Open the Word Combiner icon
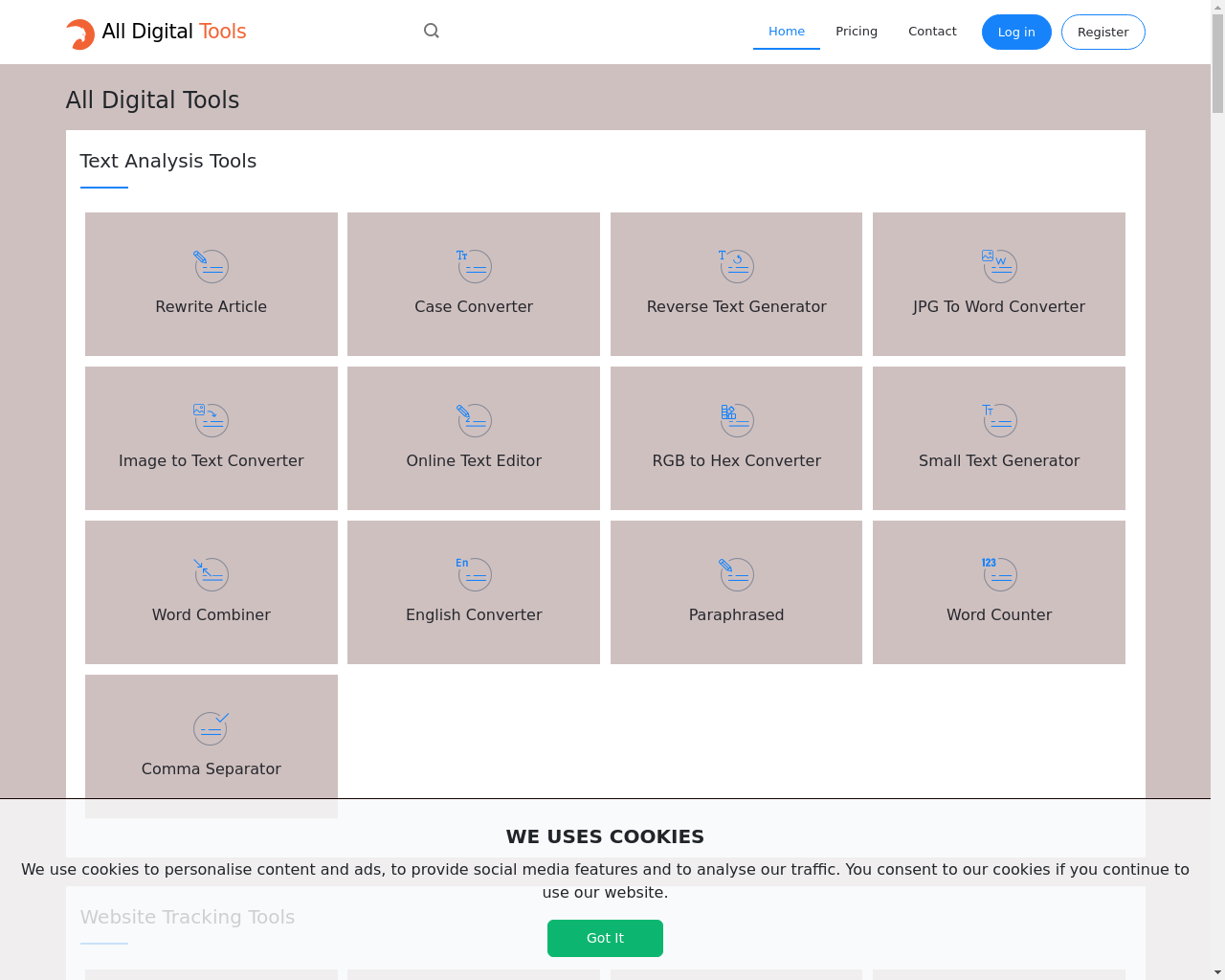This screenshot has height=980, width=1225. coord(211,573)
